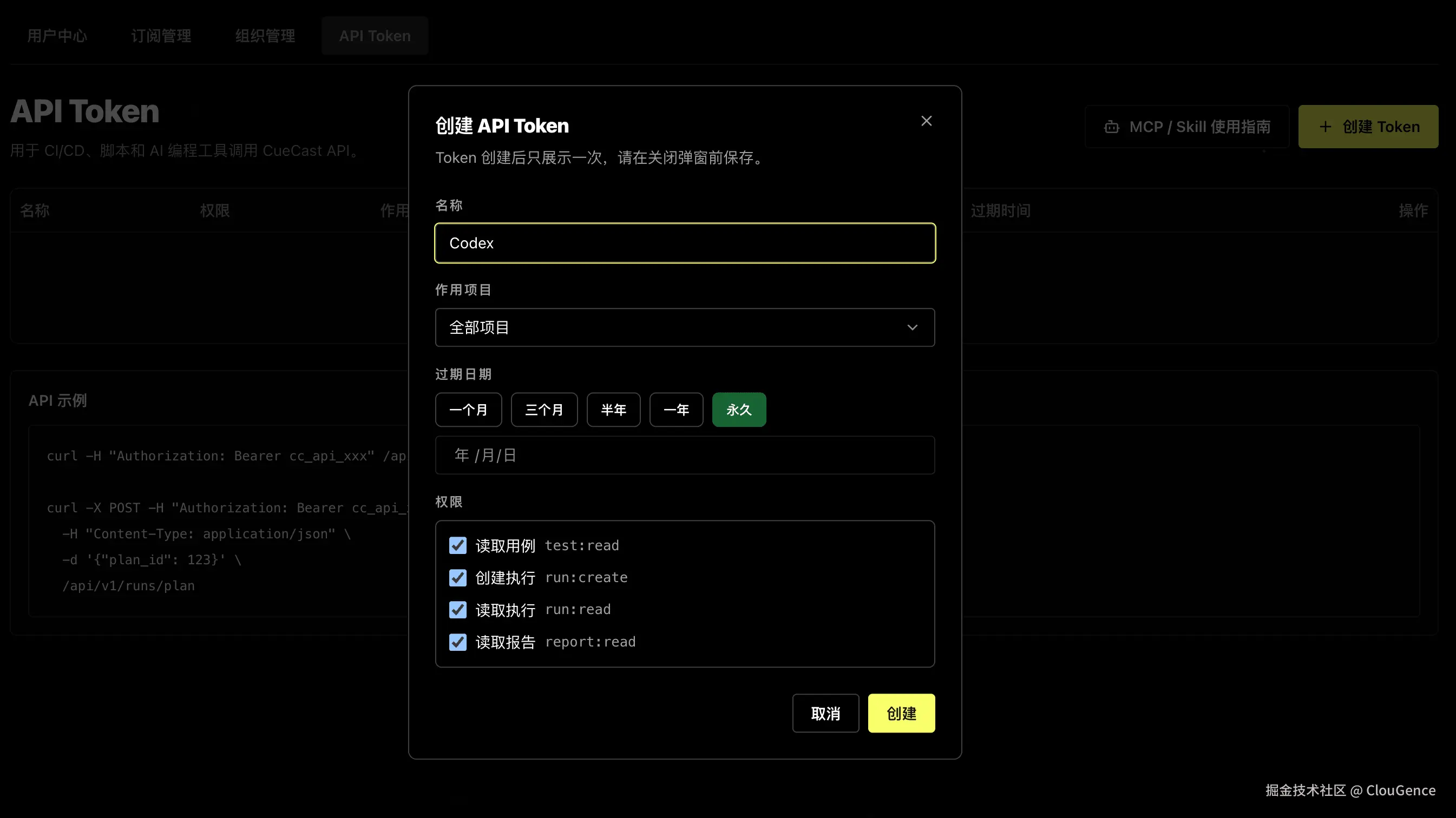Click the plus icon on 创建 Token
This screenshot has height=818, width=1456.
(x=1325, y=127)
